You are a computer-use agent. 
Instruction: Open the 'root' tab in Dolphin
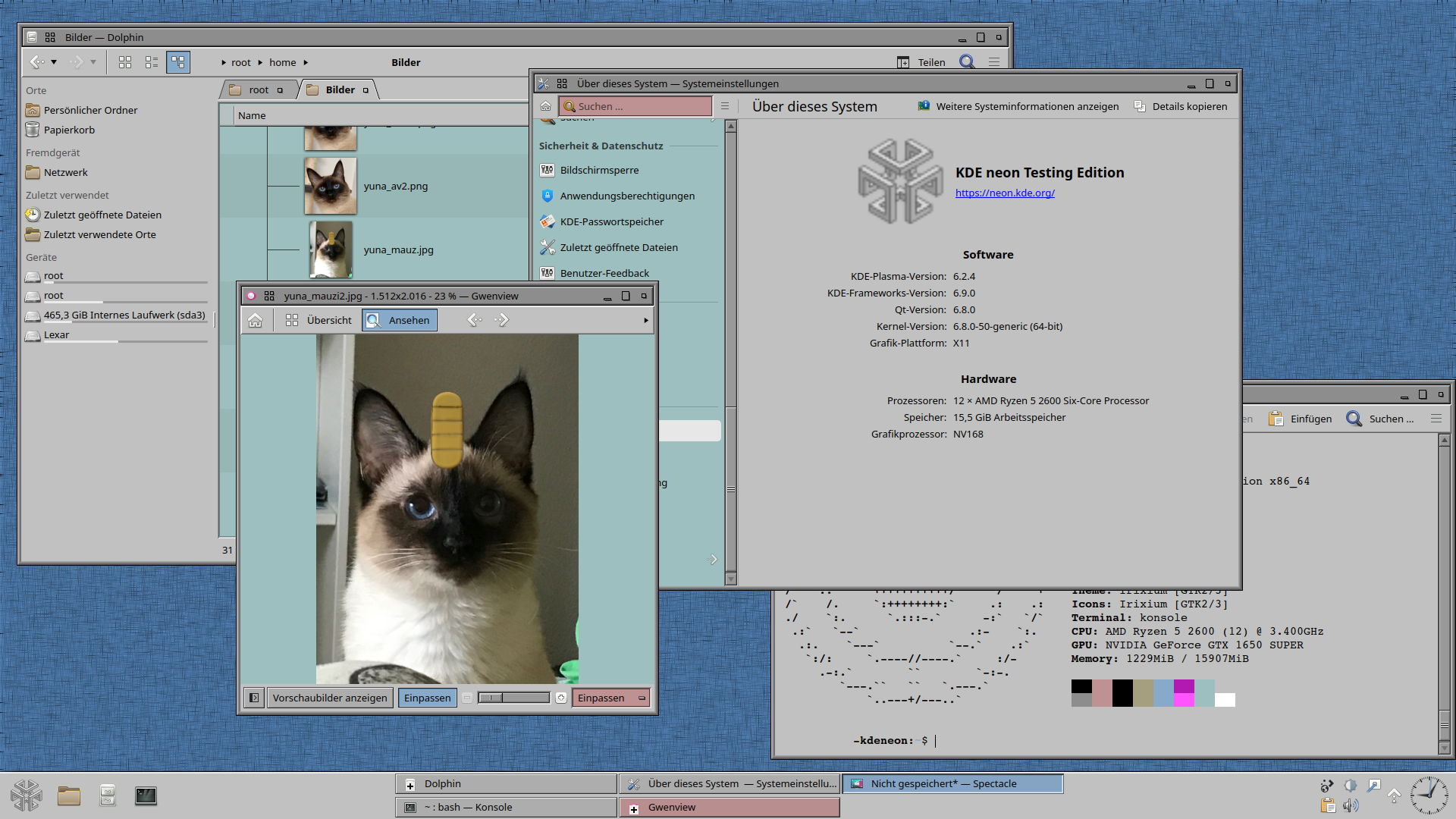pyautogui.click(x=259, y=89)
